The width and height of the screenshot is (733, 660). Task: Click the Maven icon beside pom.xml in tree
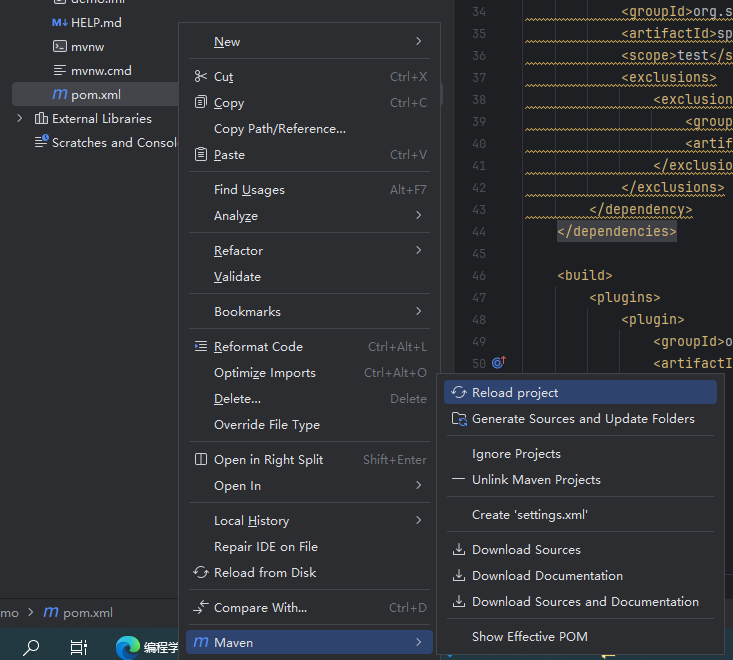pyautogui.click(x=59, y=94)
